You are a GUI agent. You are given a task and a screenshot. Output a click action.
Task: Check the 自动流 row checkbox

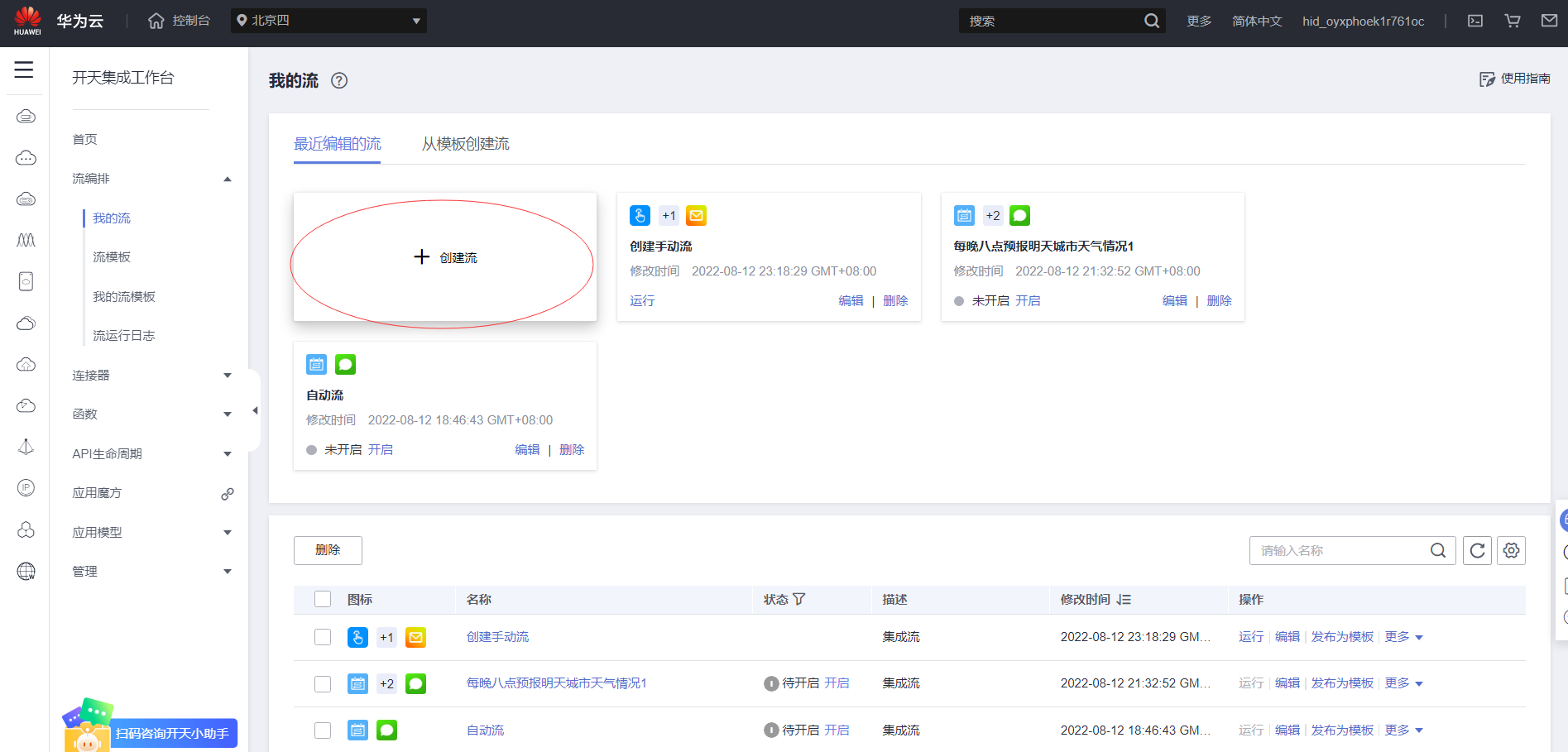click(323, 730)
